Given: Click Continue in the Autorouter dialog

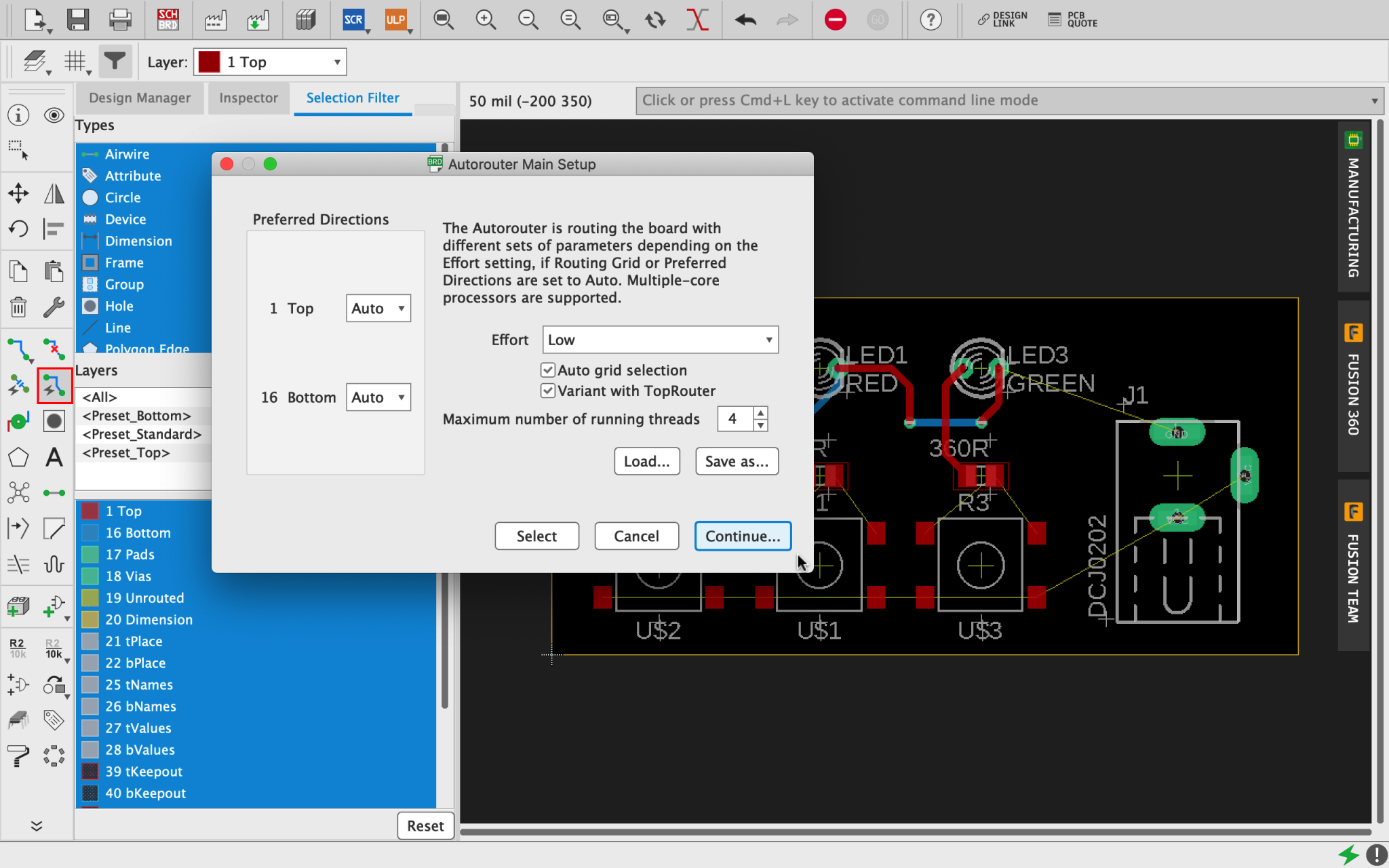Looking at the screenshot, I should (743, 536).
